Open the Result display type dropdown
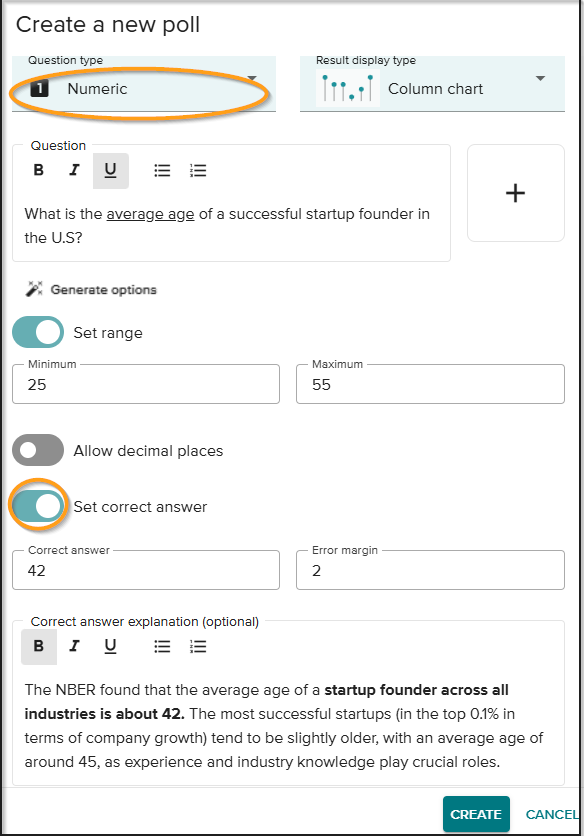 pos(540,79)
